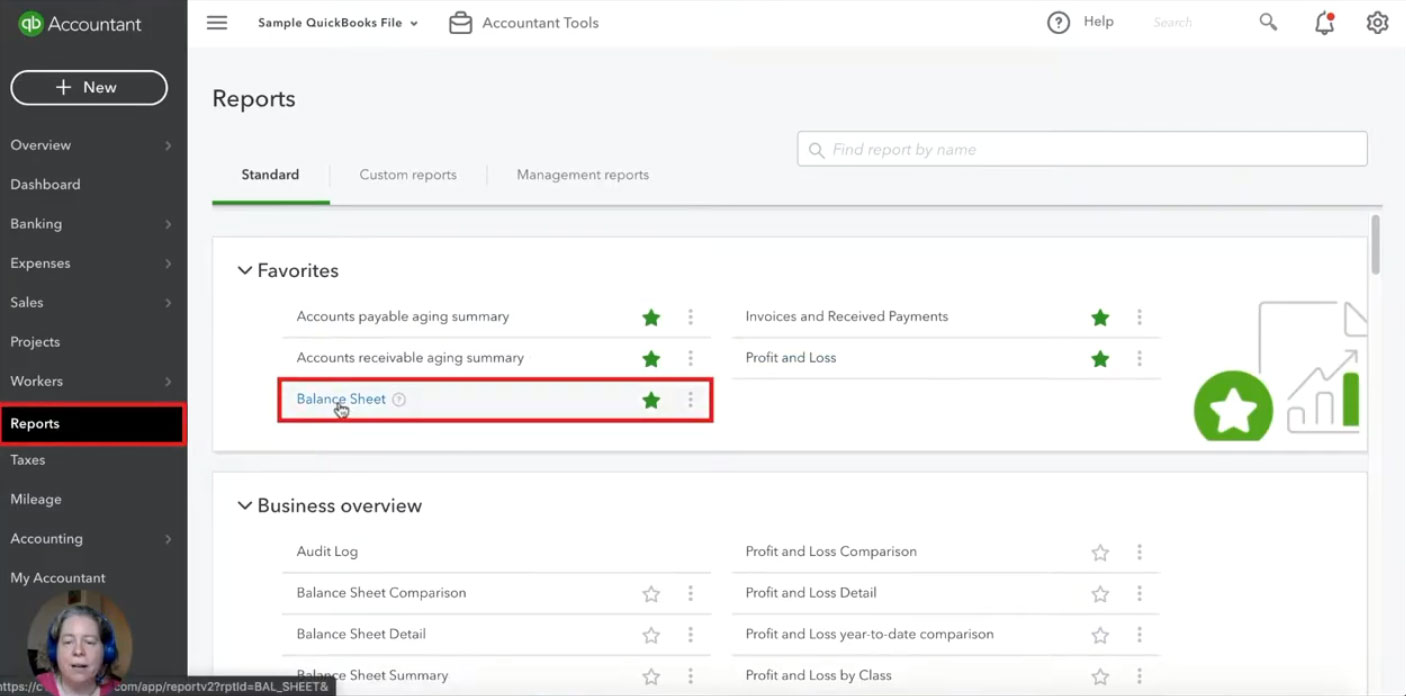Expand the Banking sidebar submenu arrow
The height and width of the screenshot is (696, 1406).
point(168,224)
